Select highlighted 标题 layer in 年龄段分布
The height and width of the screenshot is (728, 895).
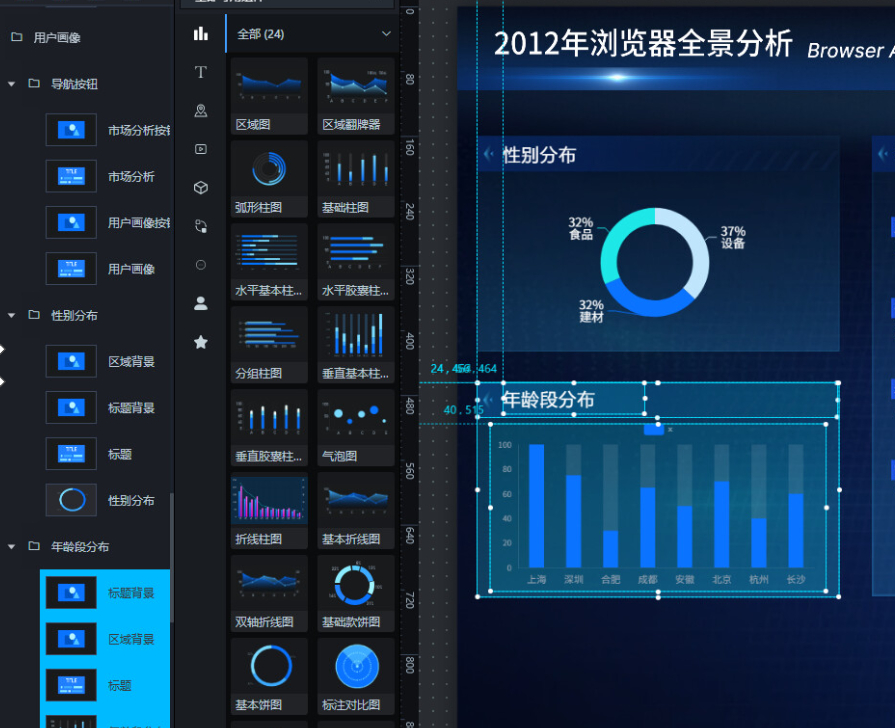(x=106, y=685)
